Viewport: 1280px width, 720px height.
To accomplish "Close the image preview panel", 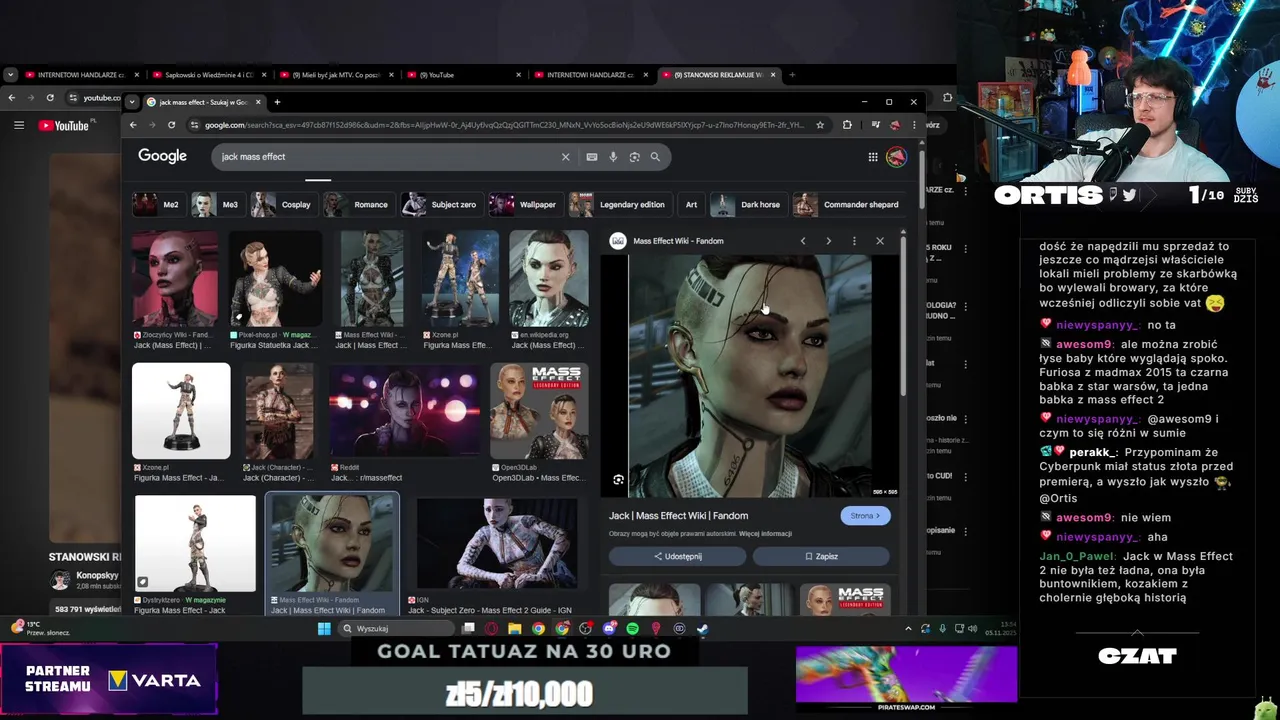I will (880, 241).
